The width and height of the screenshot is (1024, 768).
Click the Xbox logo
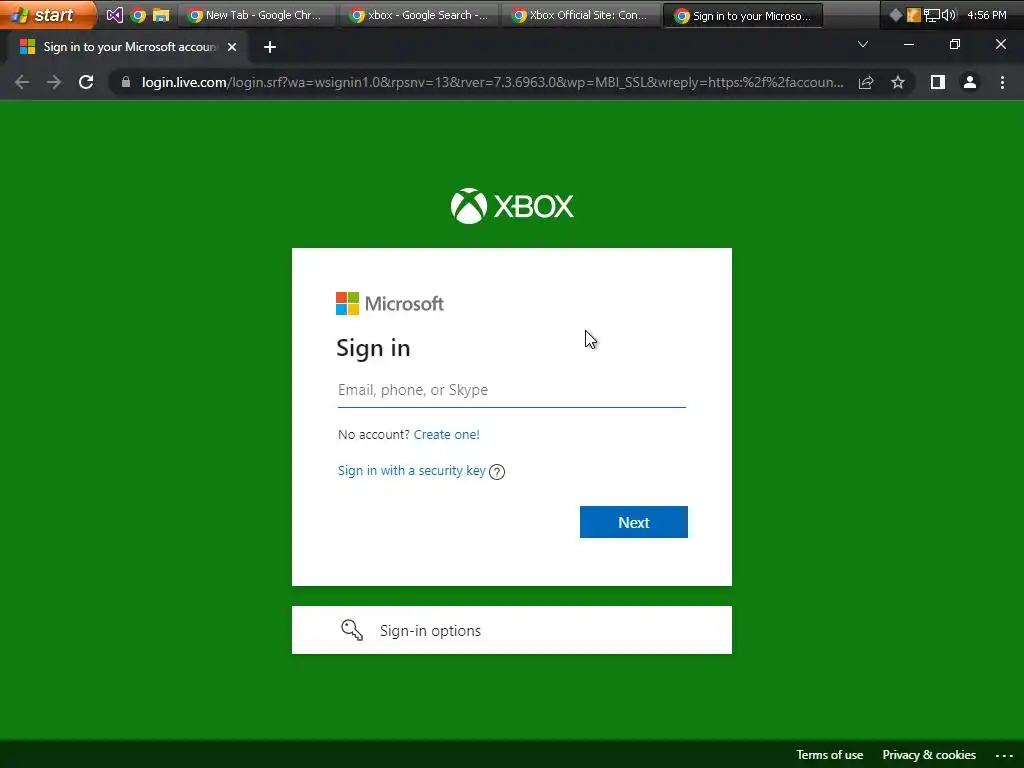512,206
